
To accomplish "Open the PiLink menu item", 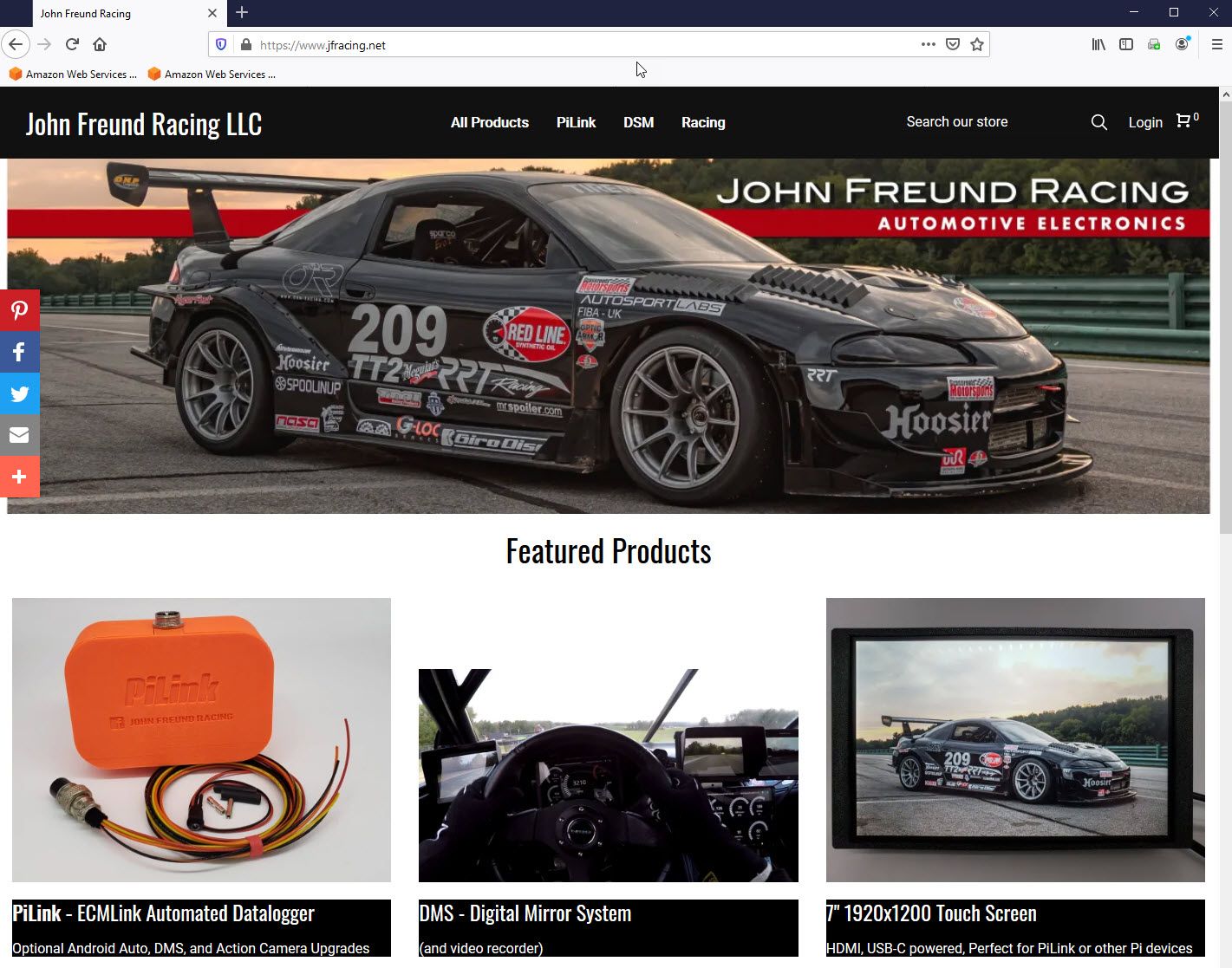I will (576, 122).
